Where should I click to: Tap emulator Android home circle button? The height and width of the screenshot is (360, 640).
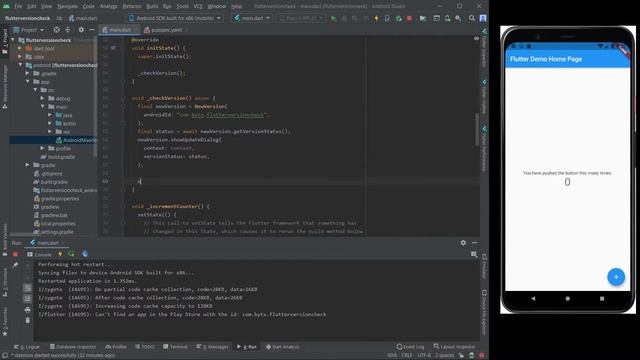[567, 298]
